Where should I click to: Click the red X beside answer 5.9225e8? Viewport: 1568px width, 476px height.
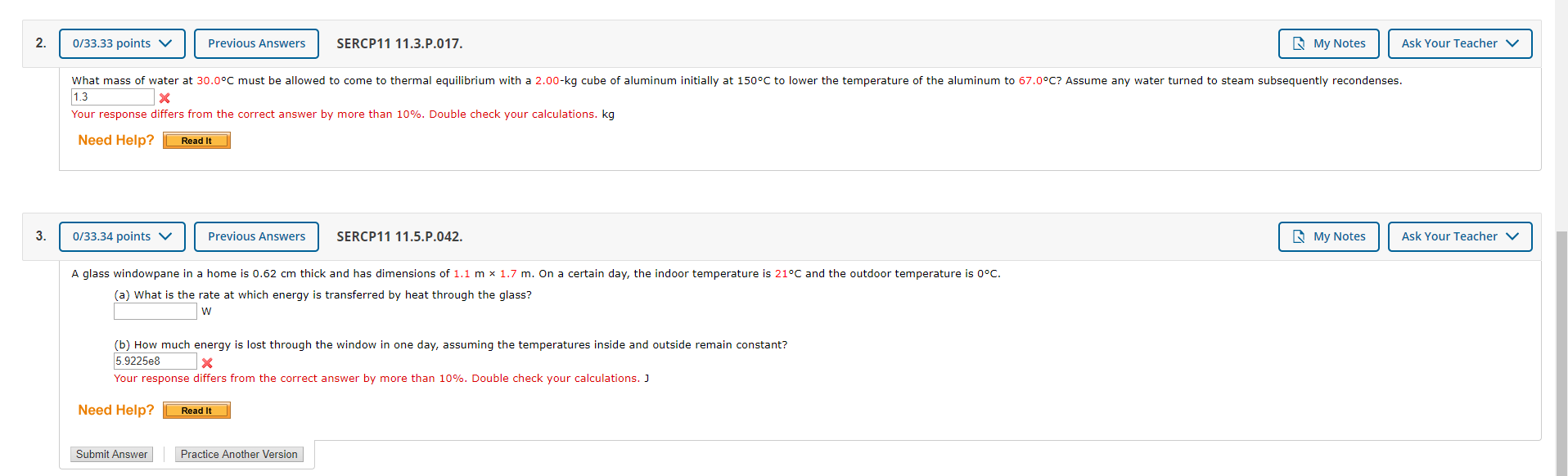tap(207, 362)
